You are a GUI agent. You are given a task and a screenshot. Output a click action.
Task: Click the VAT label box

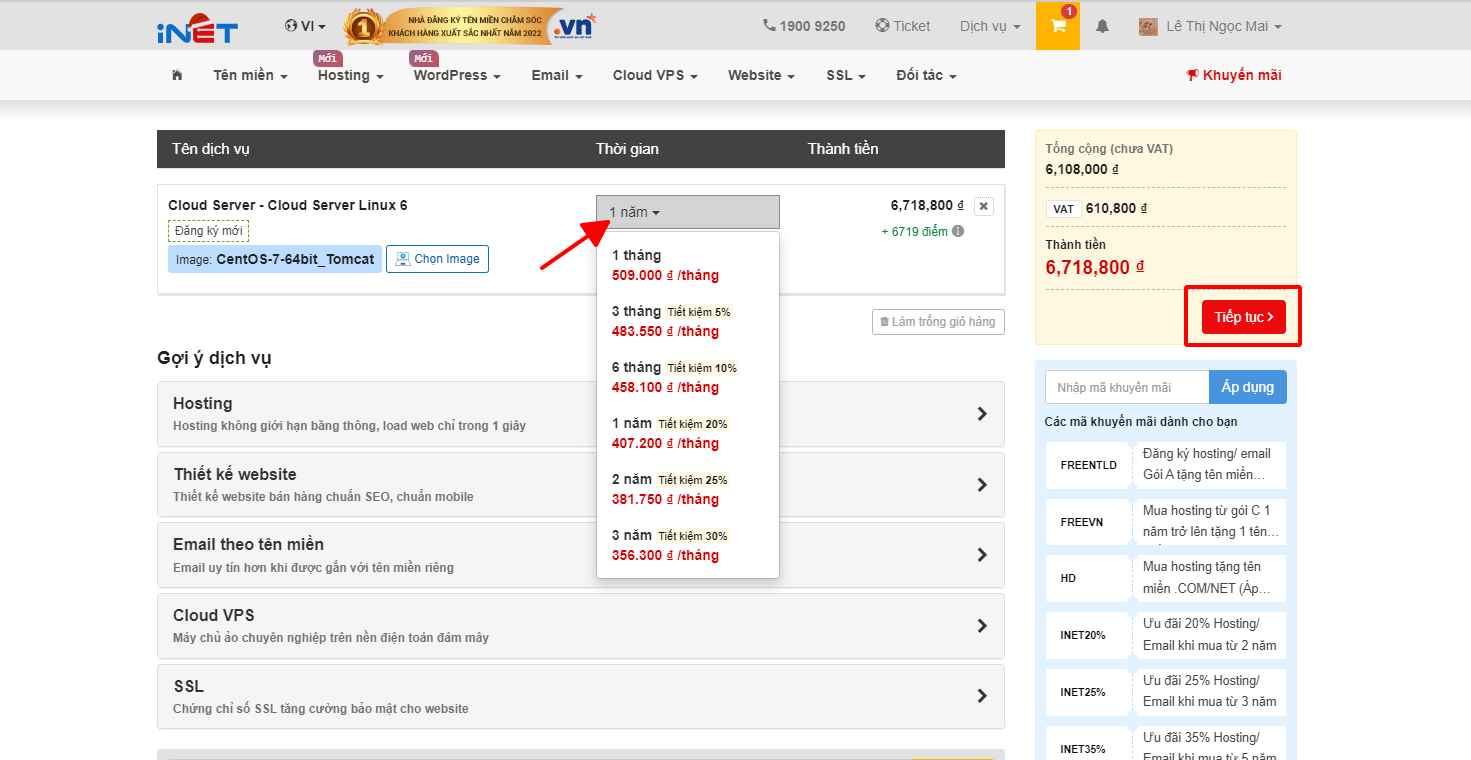[x=1063, y=209]
